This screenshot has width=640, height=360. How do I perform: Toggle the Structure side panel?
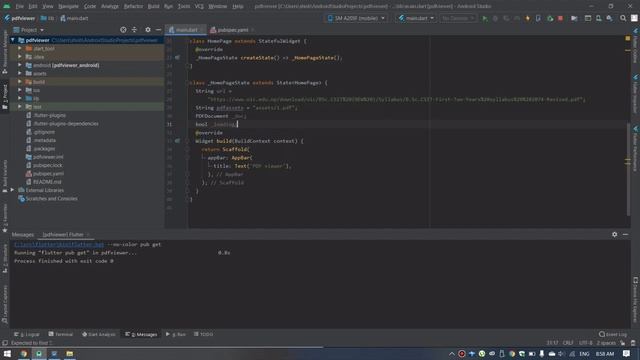point(5,258)
